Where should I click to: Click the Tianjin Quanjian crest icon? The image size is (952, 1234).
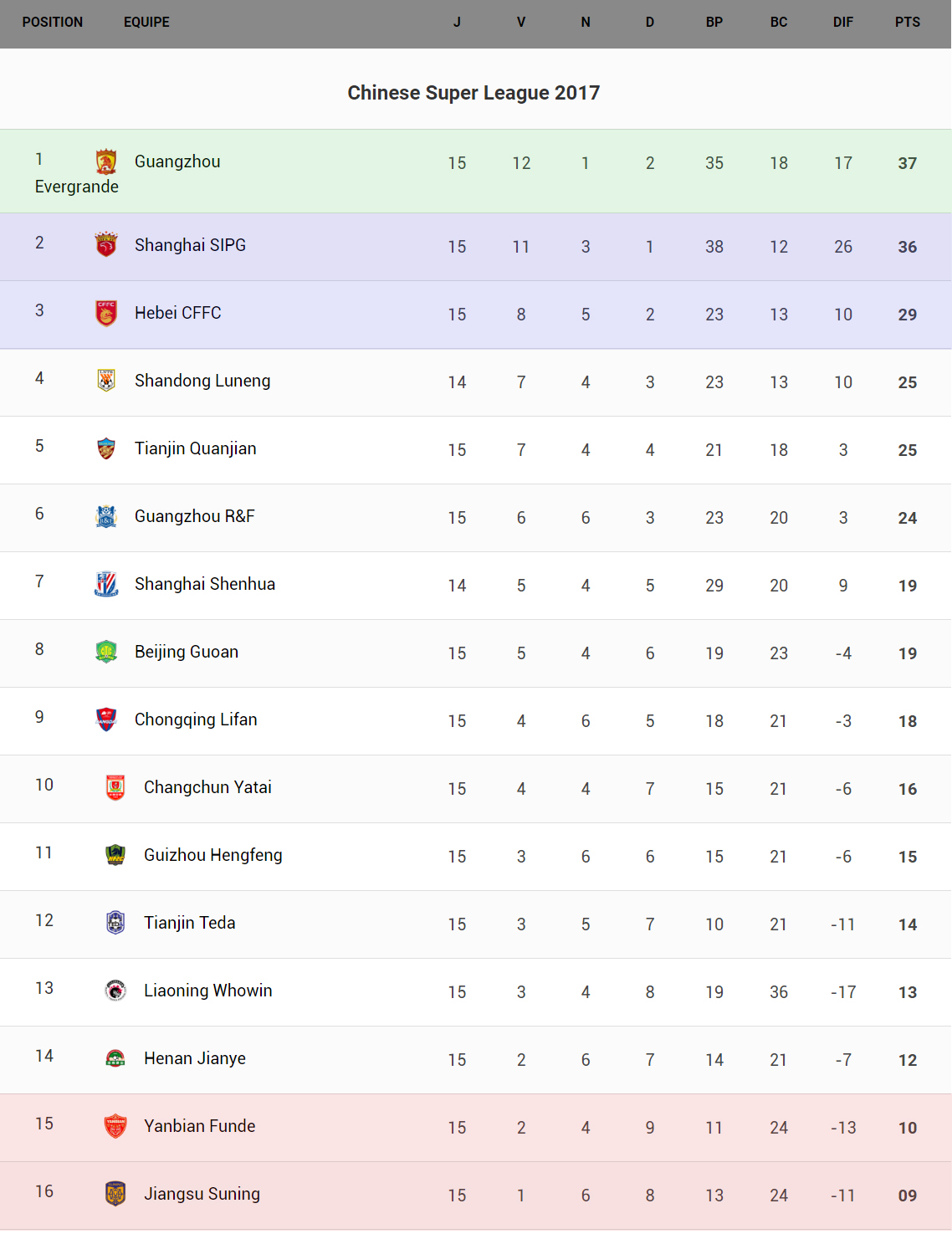click(106, 448)
